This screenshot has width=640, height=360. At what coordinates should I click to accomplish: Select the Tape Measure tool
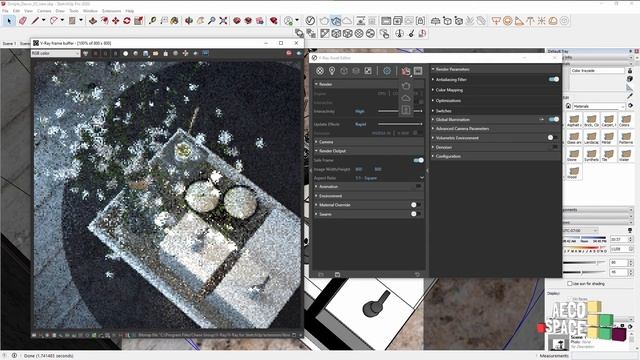tap(152, 20)
